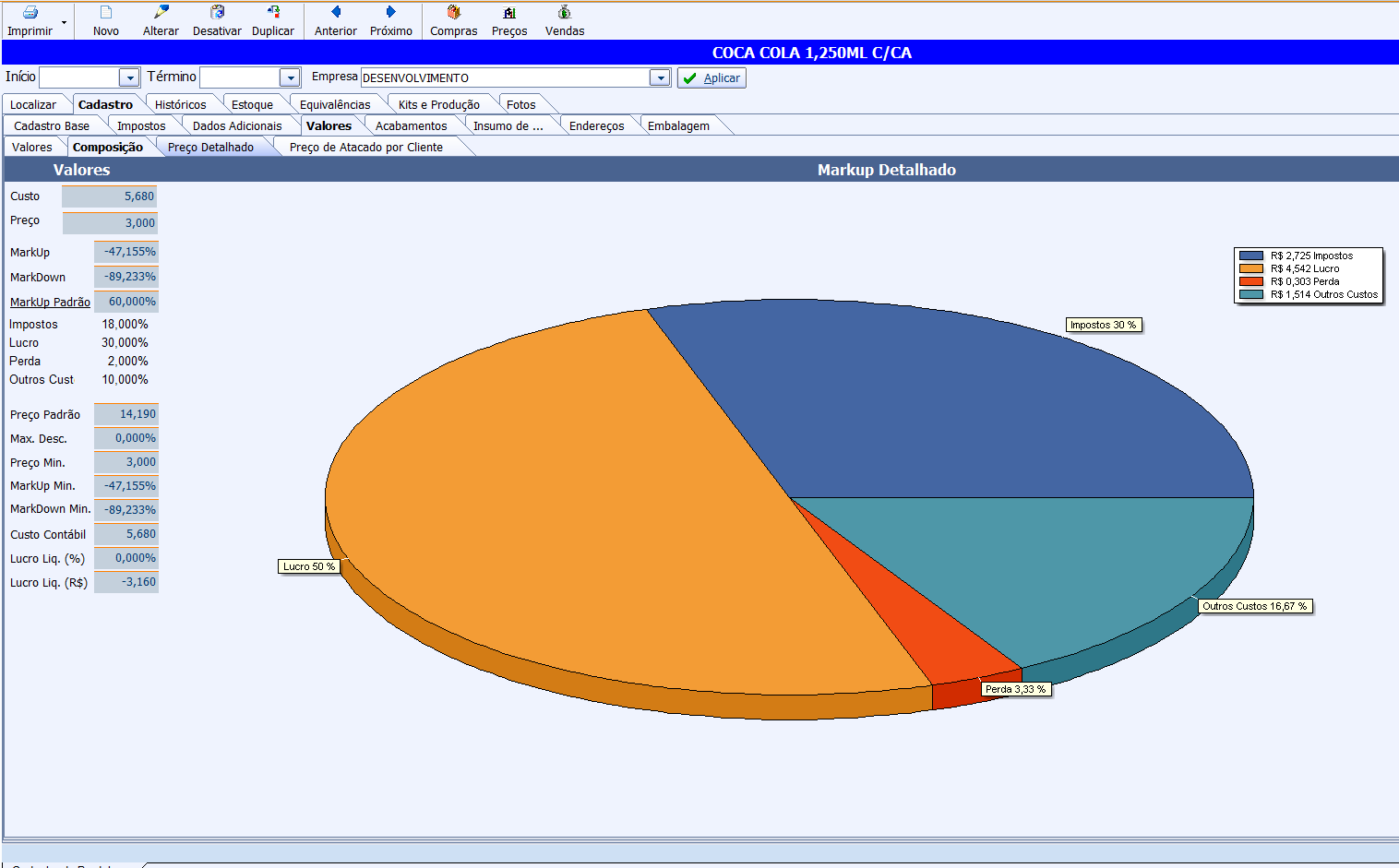Expand the Imprimir dropdown arrow
Viewport: 1399px width, 868px height.
pos(64,21)
